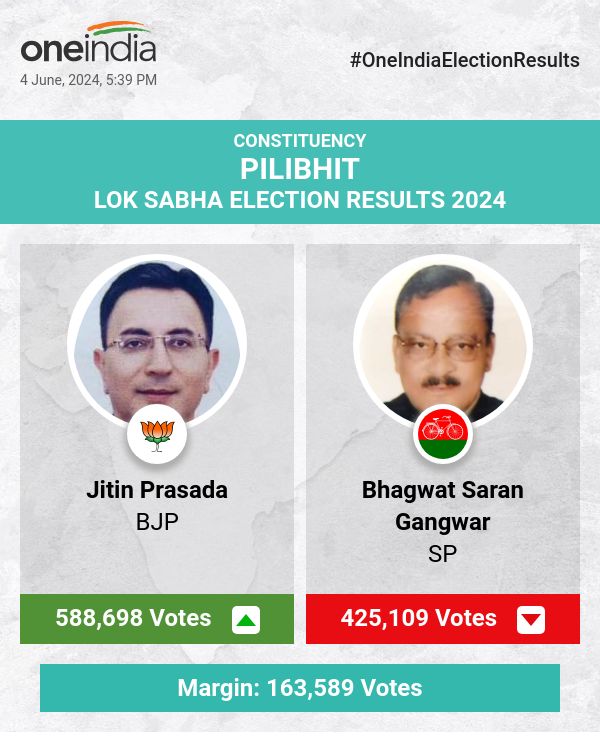
Task: Click the CONSTITUENCY label text
Action: point(300,141)
